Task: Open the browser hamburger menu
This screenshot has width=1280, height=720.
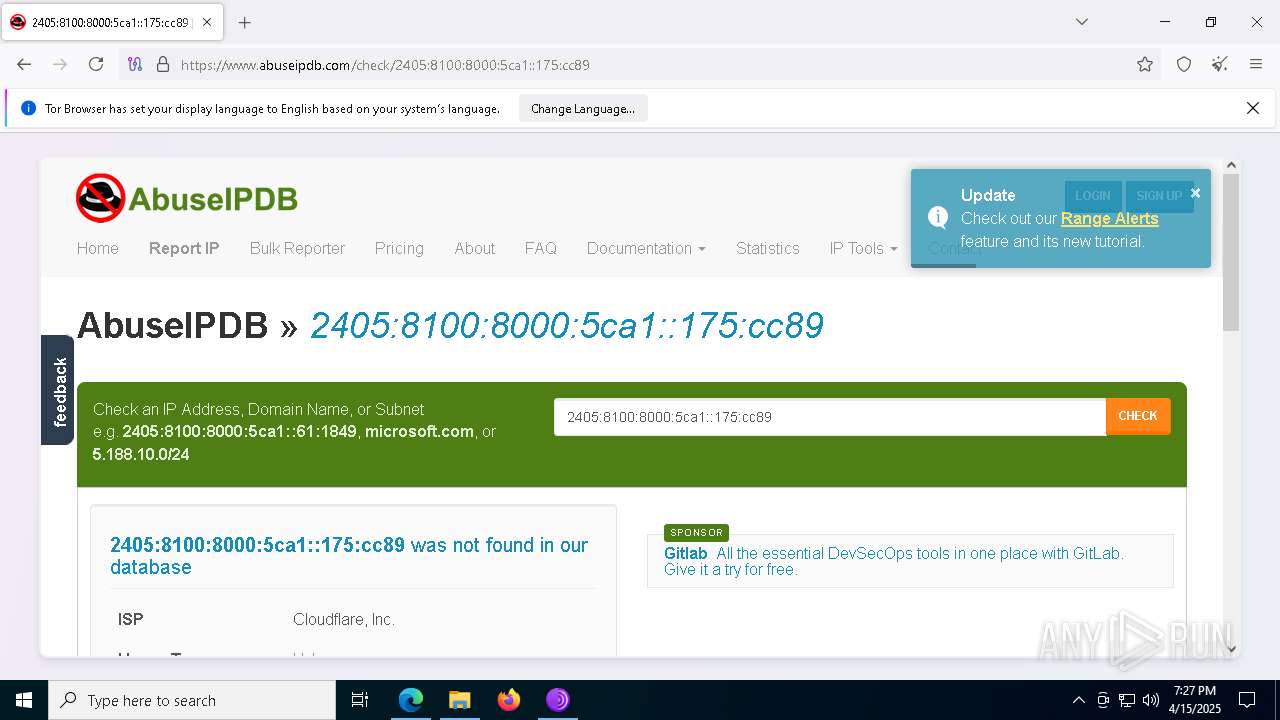Action: click(1256, 64)
